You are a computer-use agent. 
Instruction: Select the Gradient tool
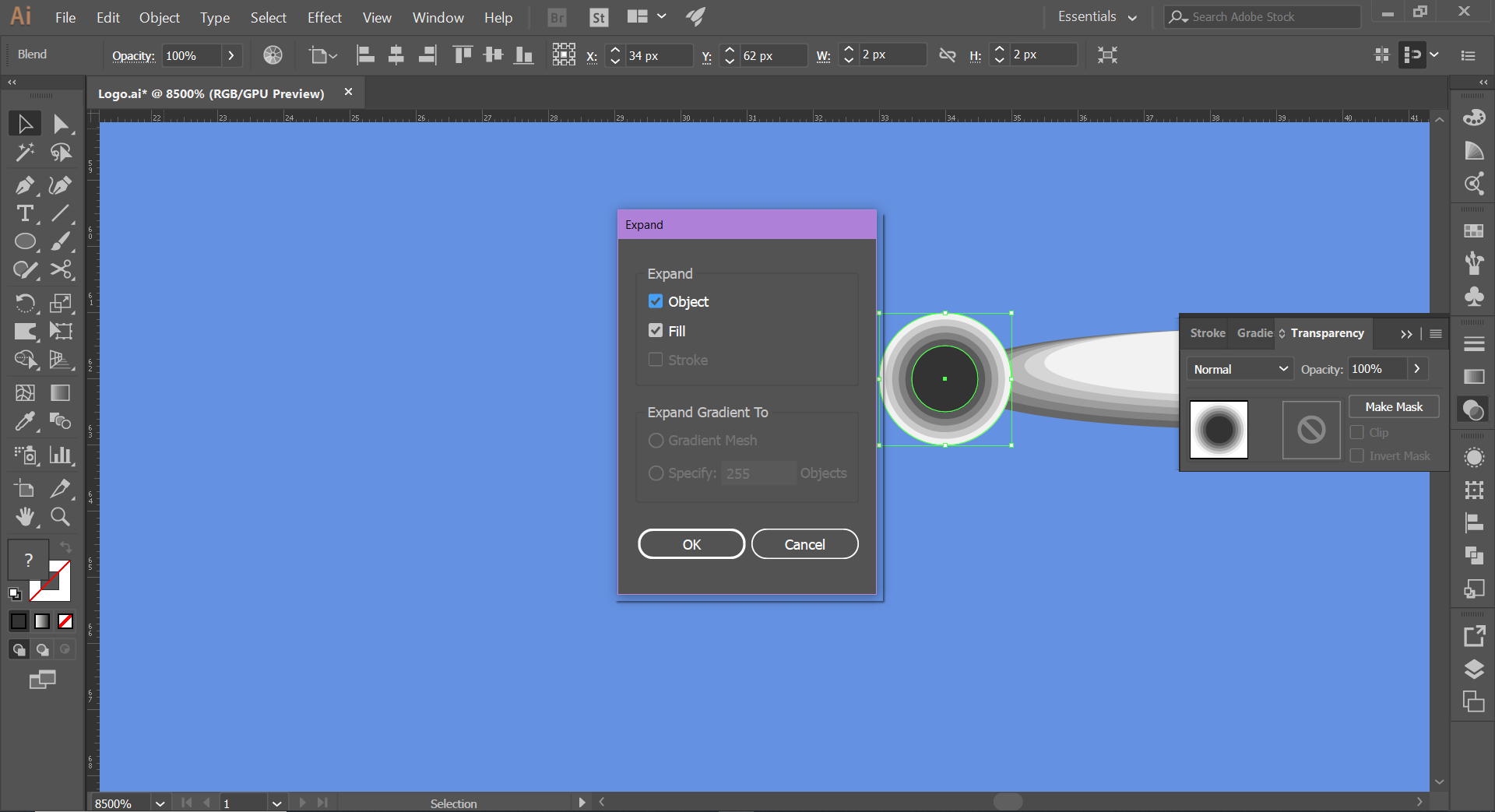coord(61,392)
